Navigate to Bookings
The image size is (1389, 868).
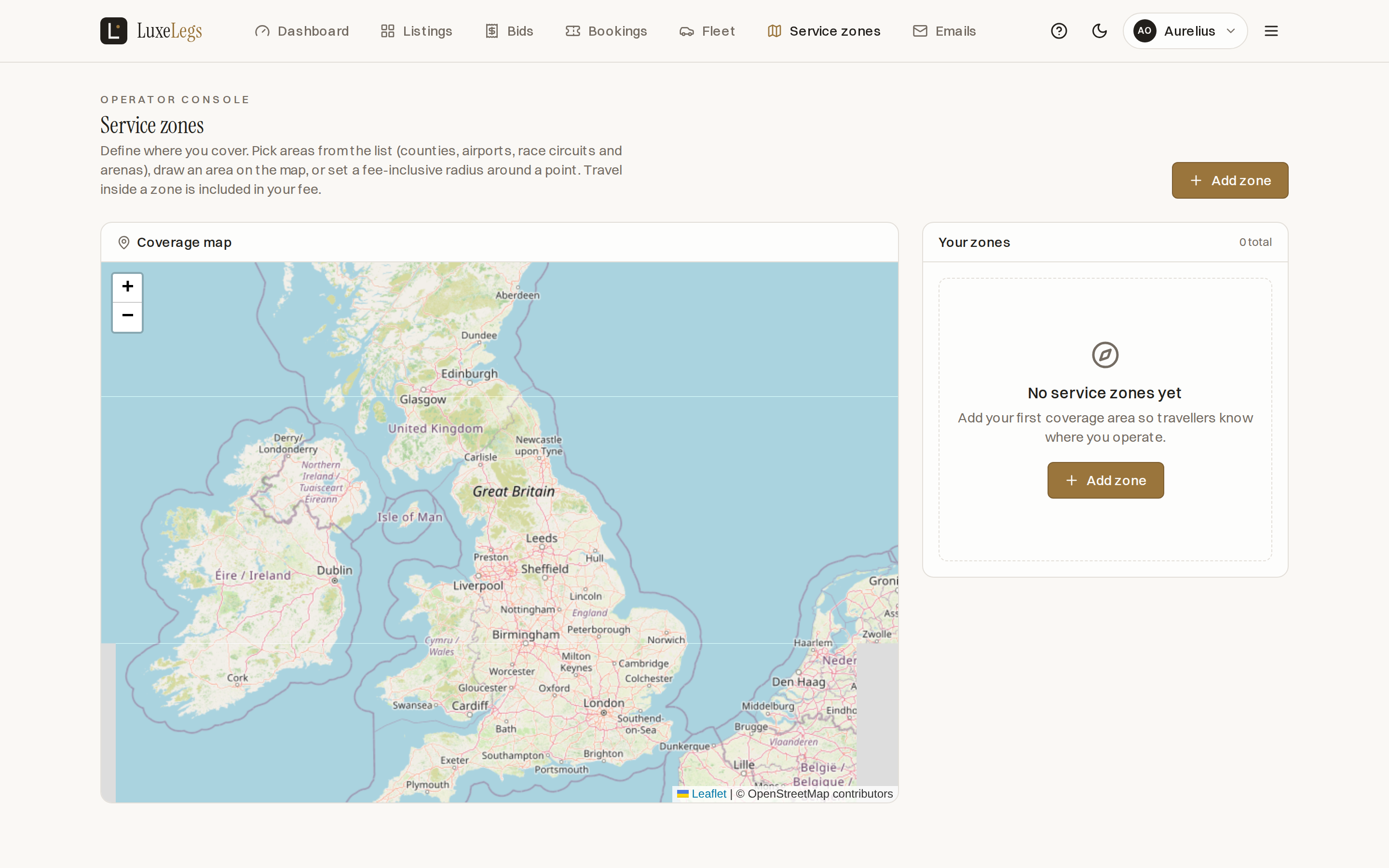pos(607,31)
